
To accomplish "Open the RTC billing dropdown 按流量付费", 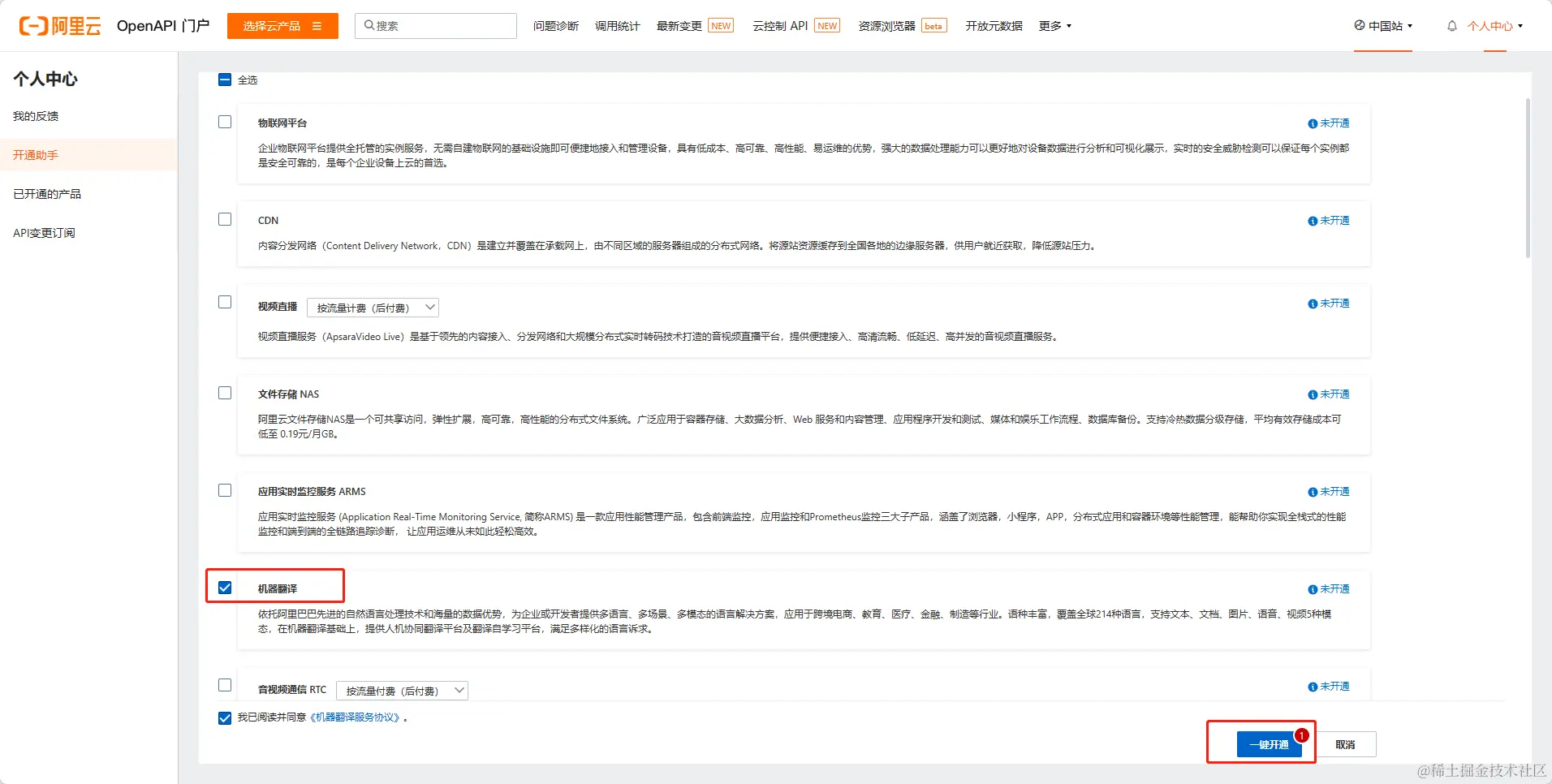I will tap(403, 691).
